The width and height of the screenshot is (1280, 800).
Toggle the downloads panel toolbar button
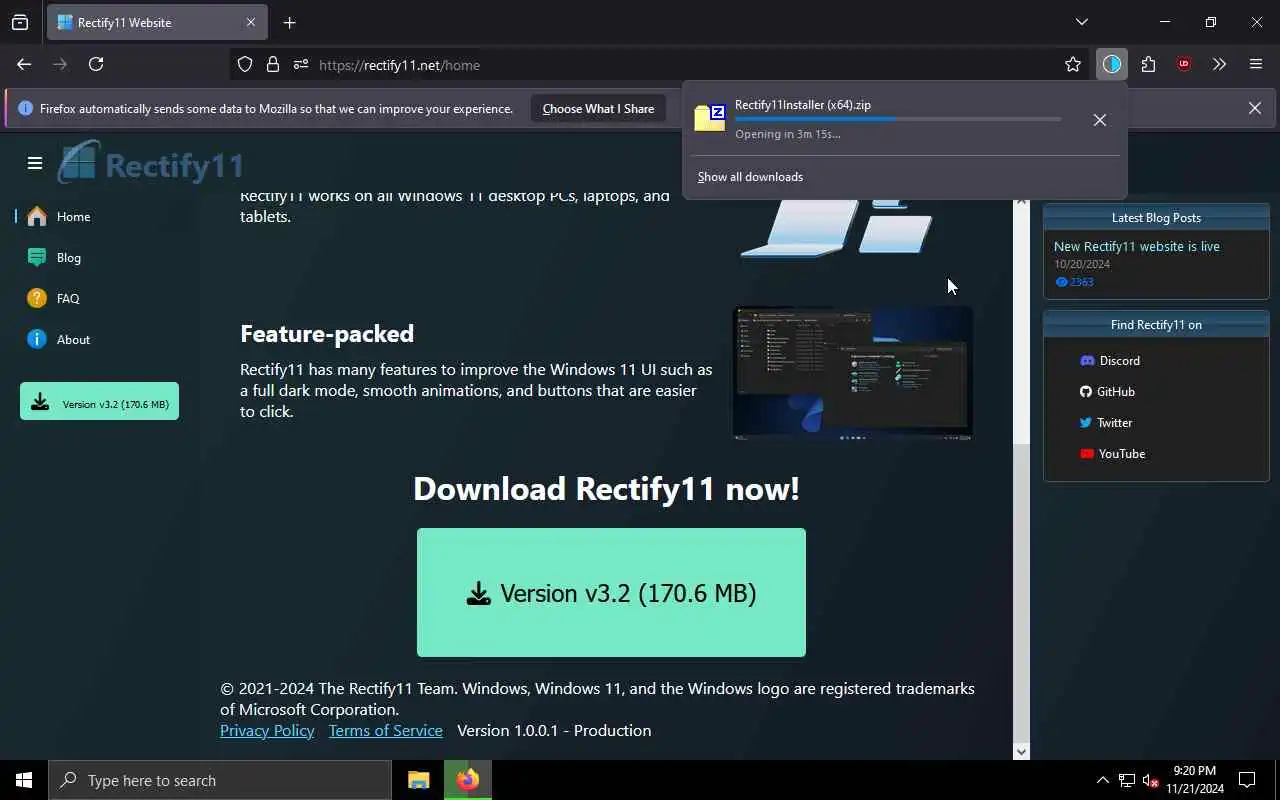coord(1112,64)
